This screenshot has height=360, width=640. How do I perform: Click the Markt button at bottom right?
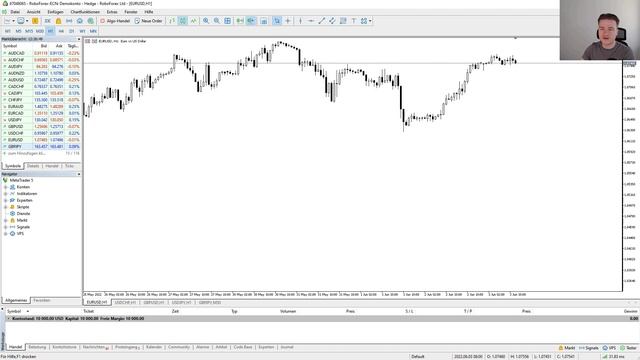567,348
